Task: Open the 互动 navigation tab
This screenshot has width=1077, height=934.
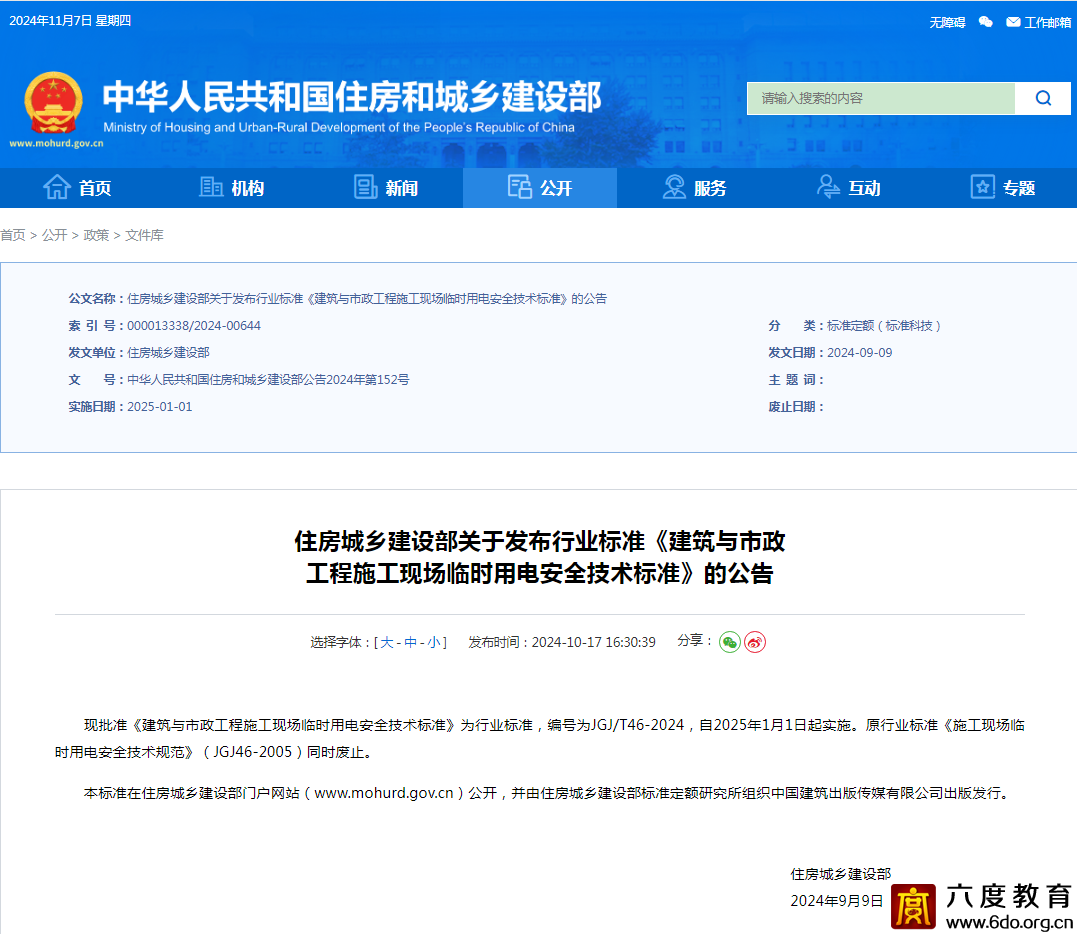Action: pos(848,188)
